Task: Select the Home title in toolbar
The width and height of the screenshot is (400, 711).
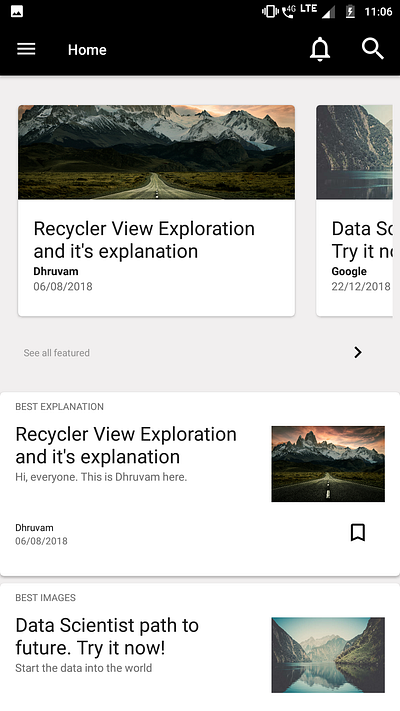Action: (87, 49)
